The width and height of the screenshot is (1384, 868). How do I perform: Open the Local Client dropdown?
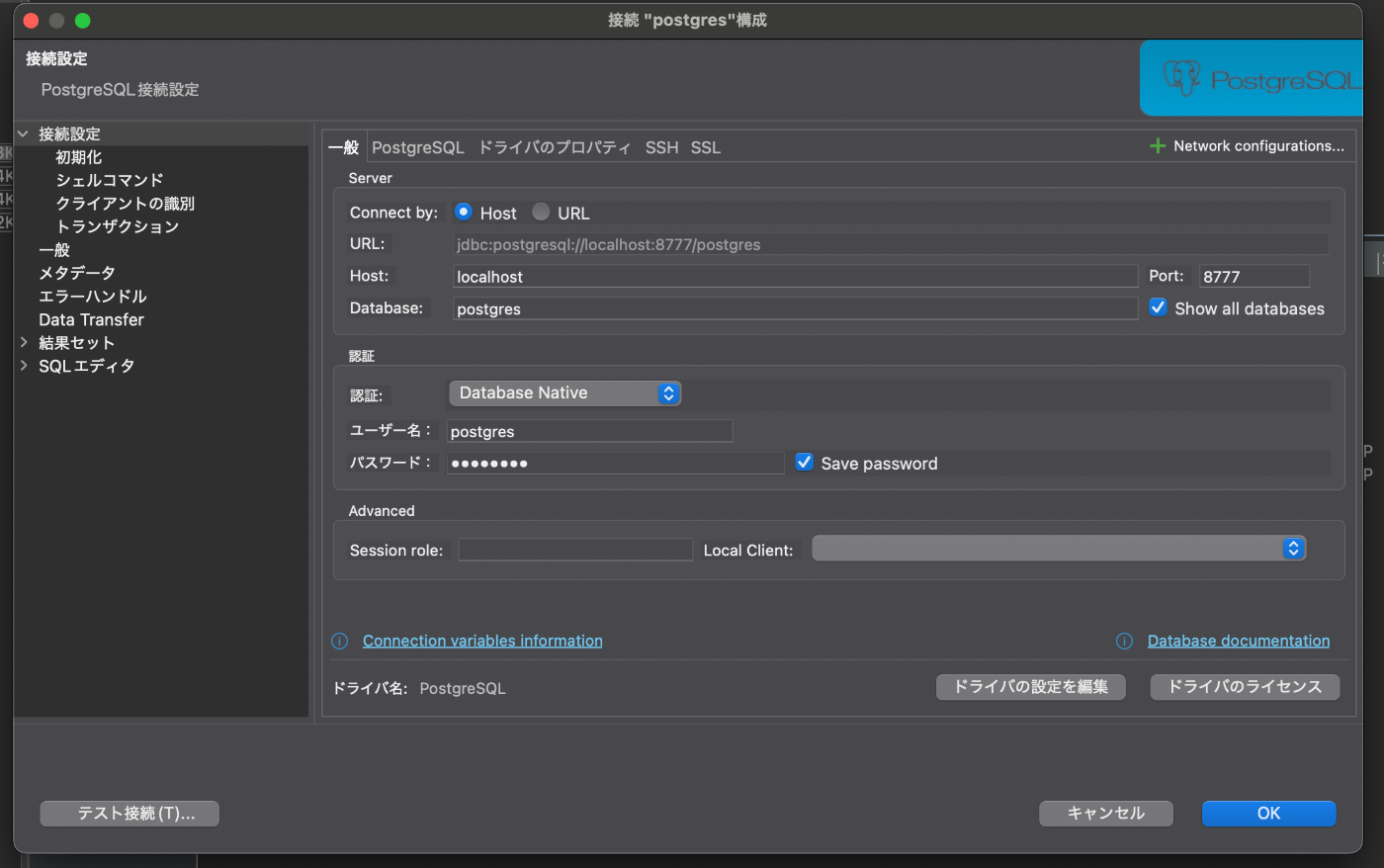(x=1059, y=549)
